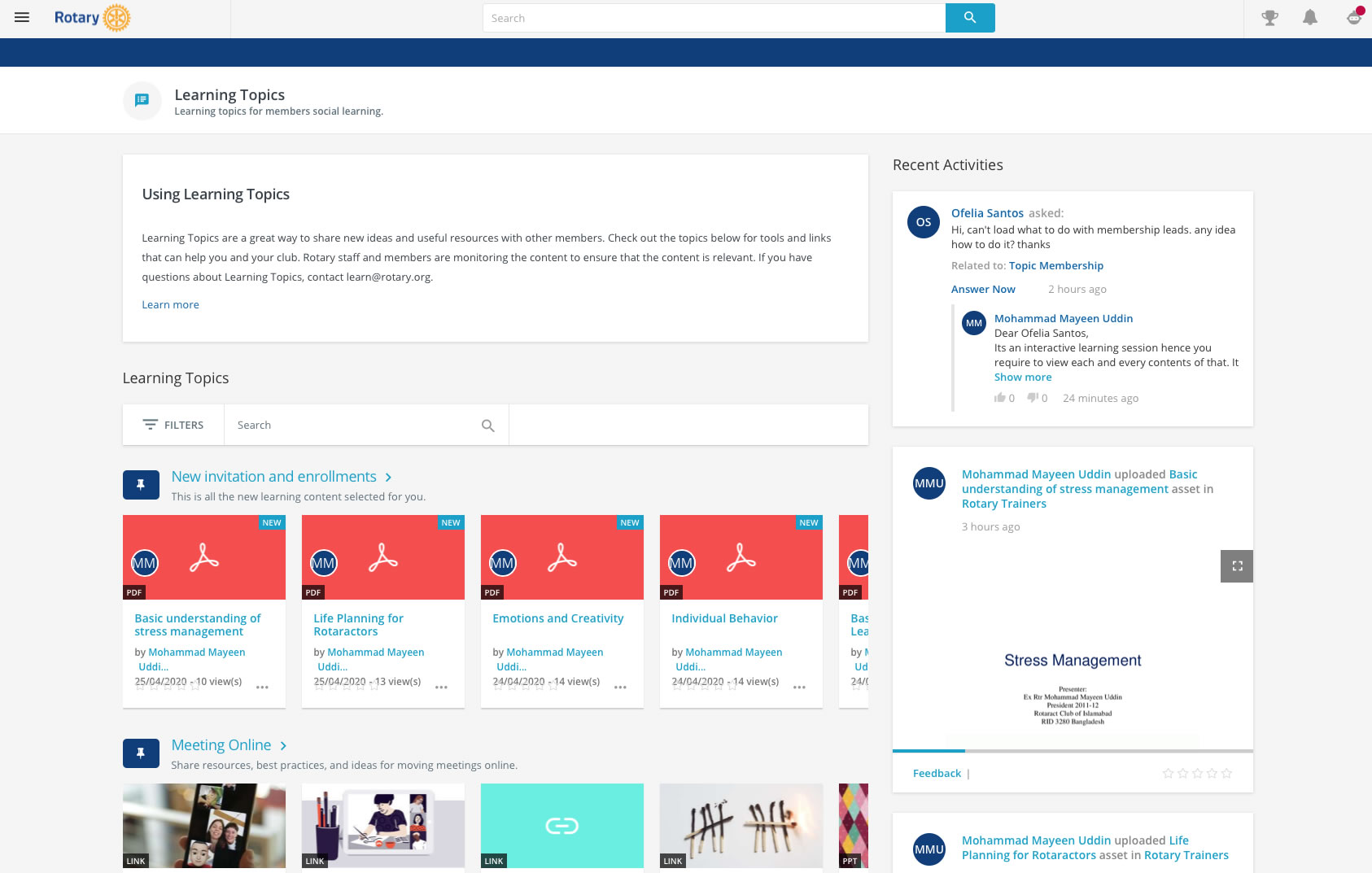
Task: Expand Show more on Mohammad's answer
Action: pyautogui.click(x=1023, y=377)
